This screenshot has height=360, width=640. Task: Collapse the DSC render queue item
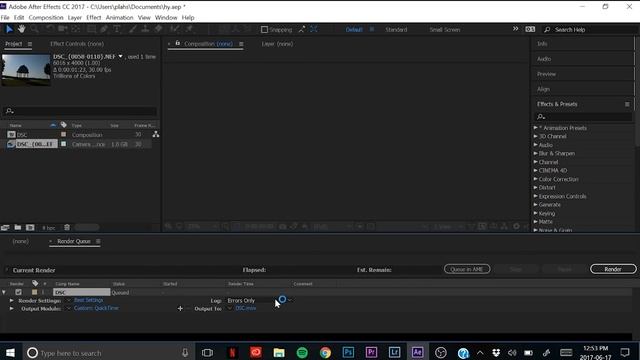[4, 292]
